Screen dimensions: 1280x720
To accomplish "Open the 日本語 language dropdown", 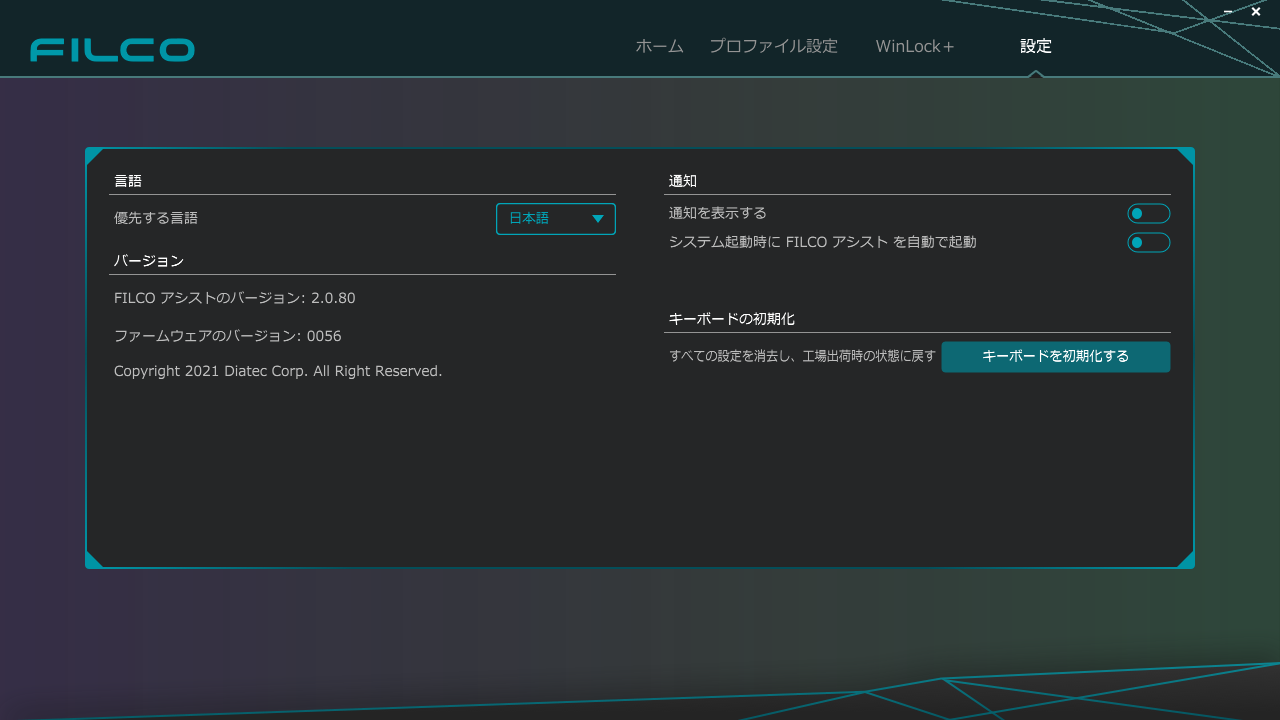I will tap(556, 219).
